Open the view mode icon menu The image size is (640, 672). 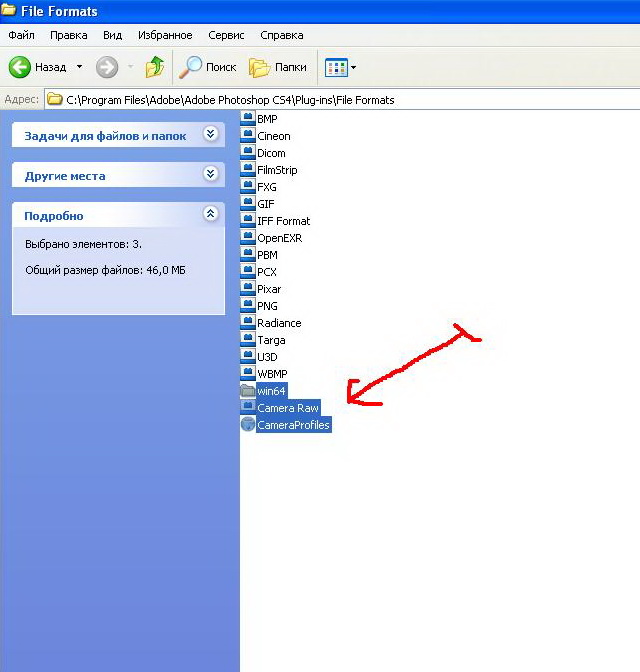point(340,67)
